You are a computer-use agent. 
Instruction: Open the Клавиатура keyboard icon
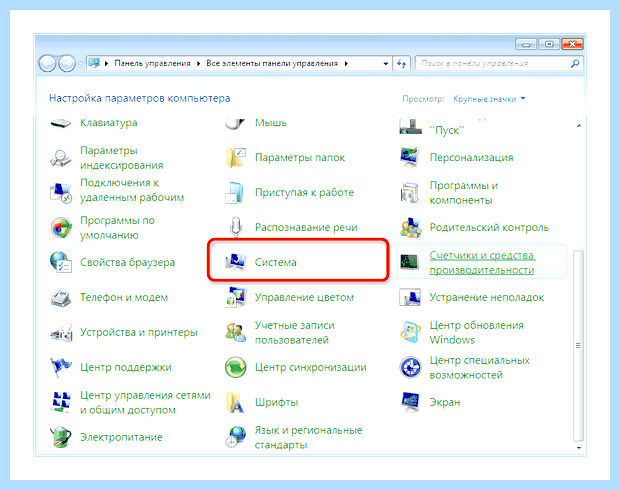click(x=60, y=123)
